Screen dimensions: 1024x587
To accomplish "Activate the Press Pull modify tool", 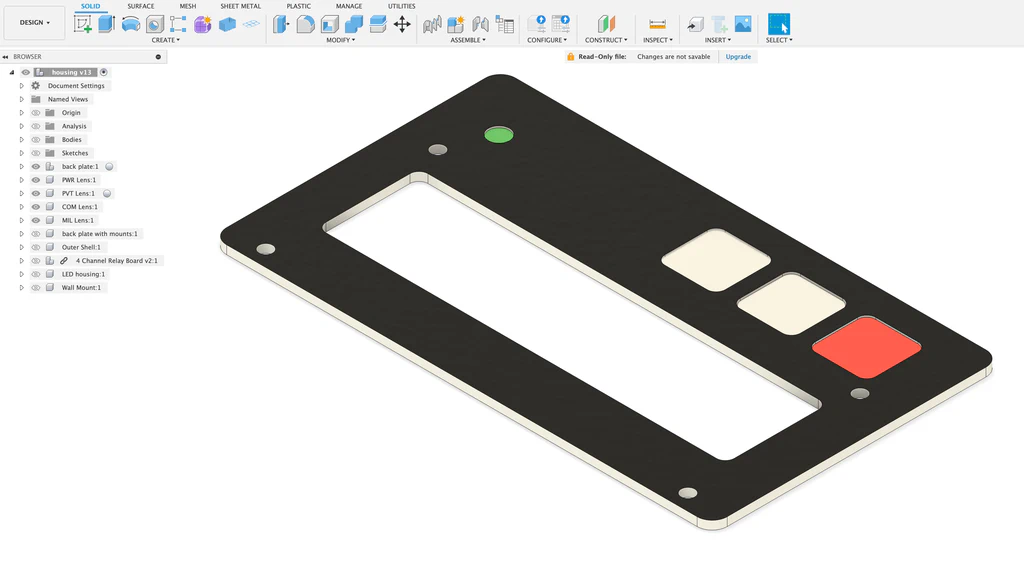I will point(279,24).
